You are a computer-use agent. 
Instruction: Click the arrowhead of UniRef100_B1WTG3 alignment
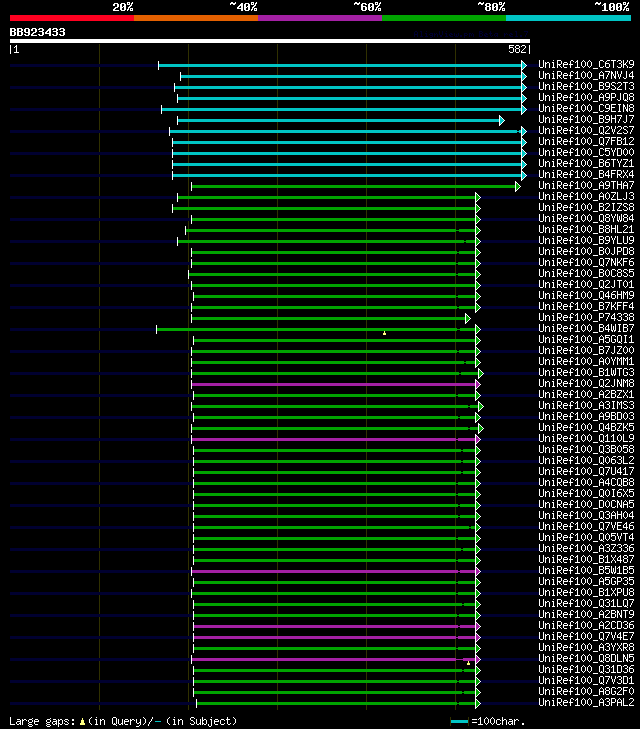pyautogui.click(x=481, y=373)
